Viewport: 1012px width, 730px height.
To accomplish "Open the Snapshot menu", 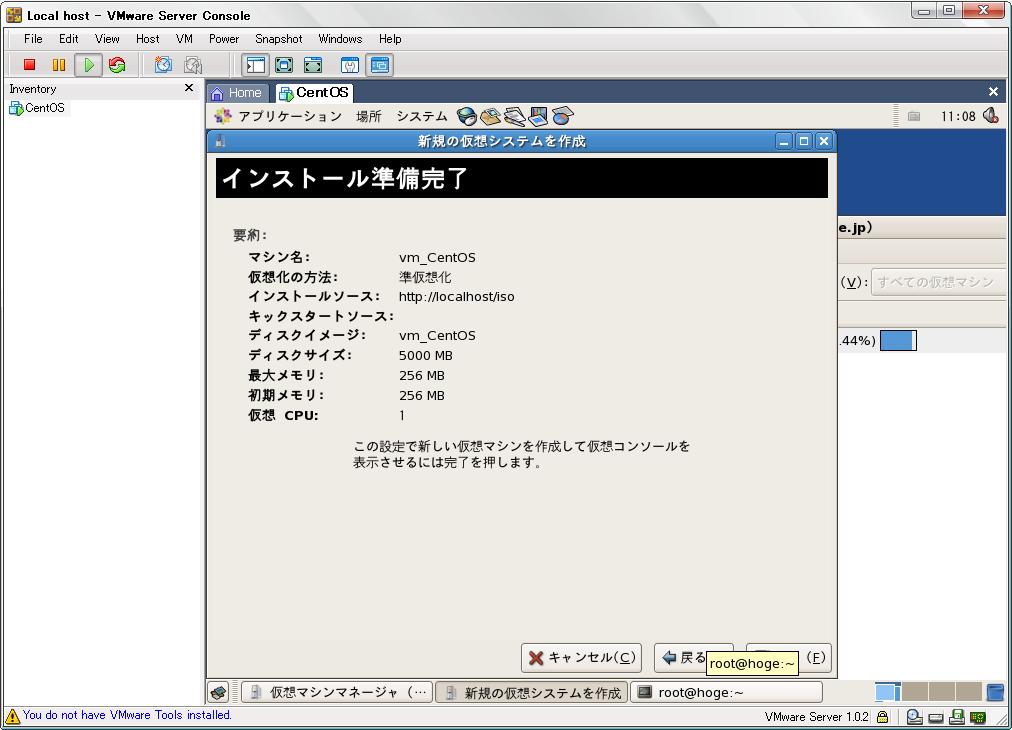I will [x=278, y=39].
